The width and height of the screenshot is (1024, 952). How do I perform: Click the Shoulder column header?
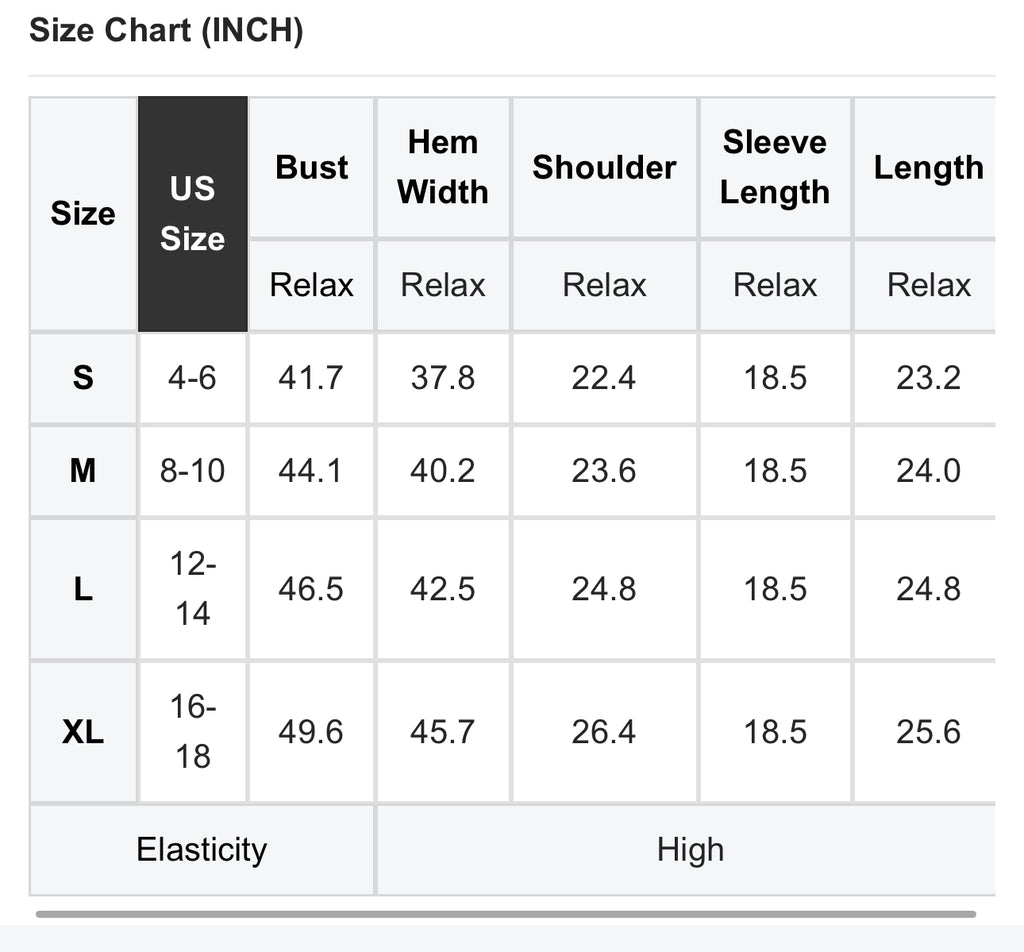(x=604, y=167)
